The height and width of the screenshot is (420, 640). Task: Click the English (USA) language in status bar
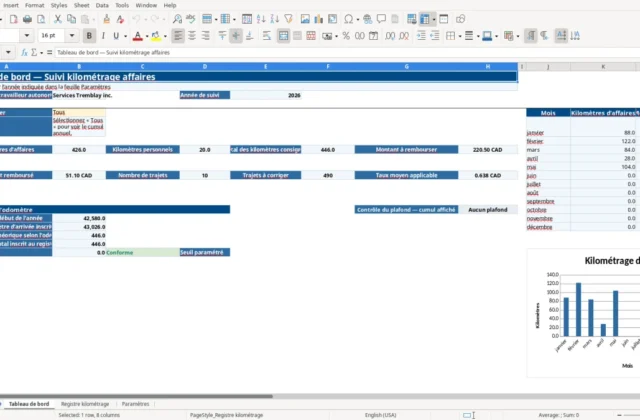point(380,415)
